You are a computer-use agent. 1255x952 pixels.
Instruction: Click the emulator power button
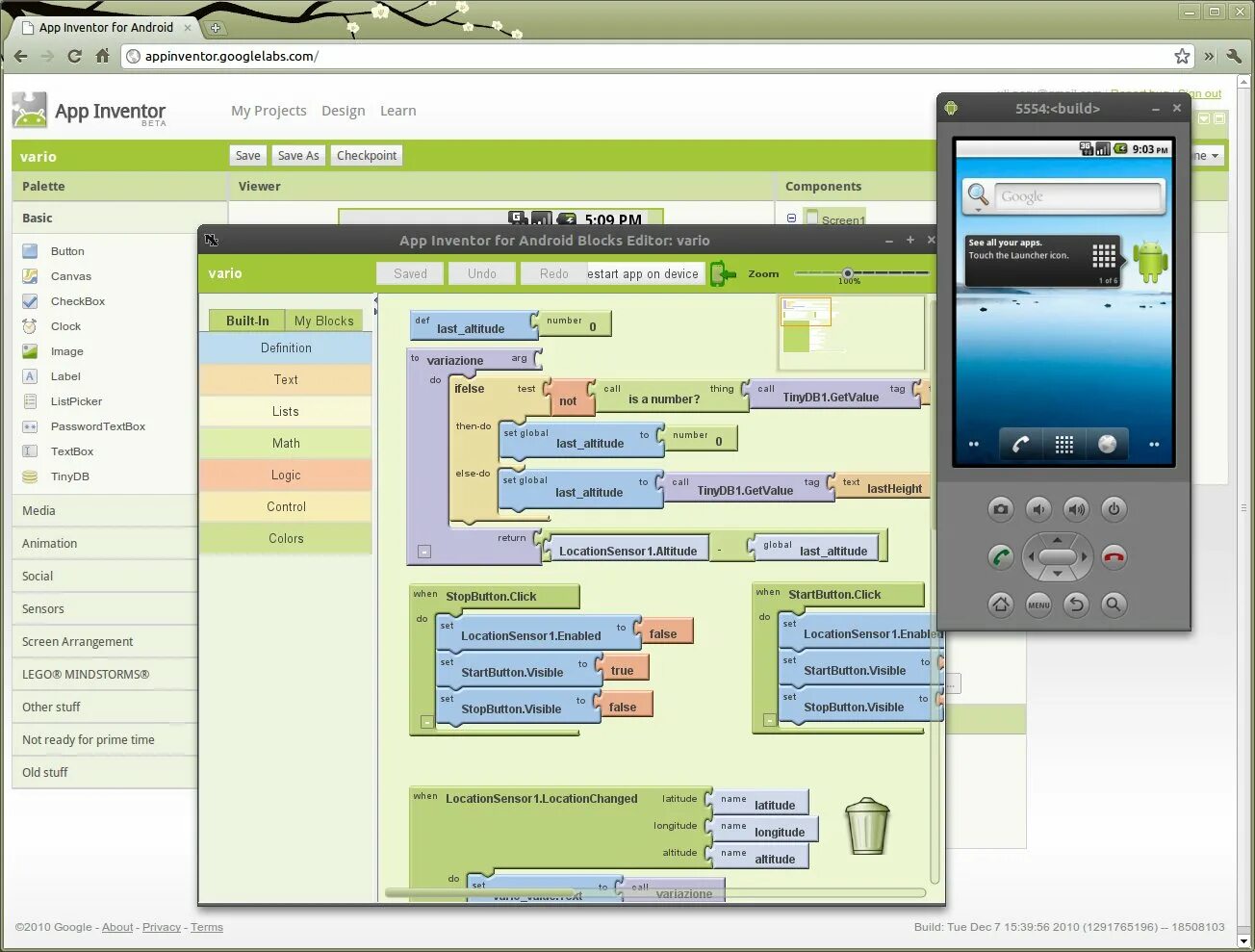coord(1114,509)
